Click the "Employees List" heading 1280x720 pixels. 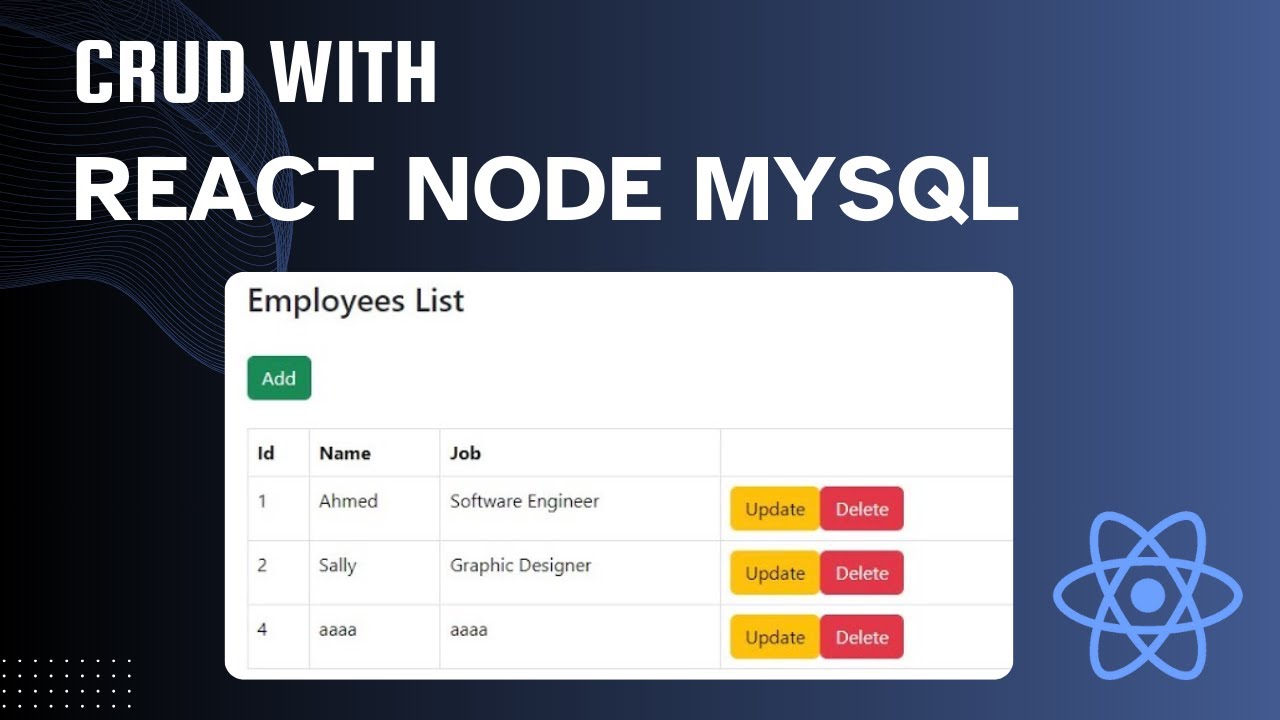click(x=356, y=301)
